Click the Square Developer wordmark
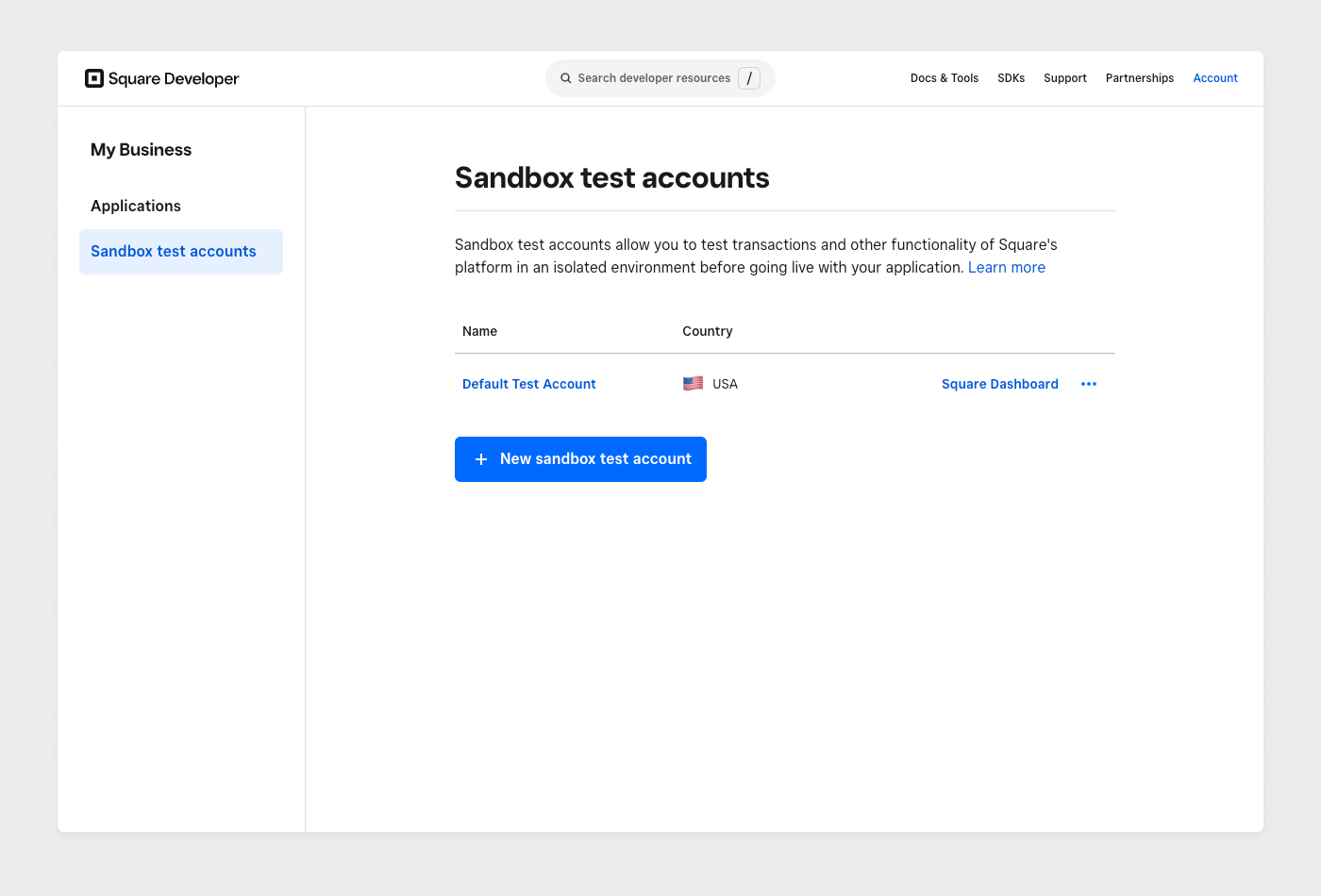This screenshot has width=1321, height=896. pos(174,78)
